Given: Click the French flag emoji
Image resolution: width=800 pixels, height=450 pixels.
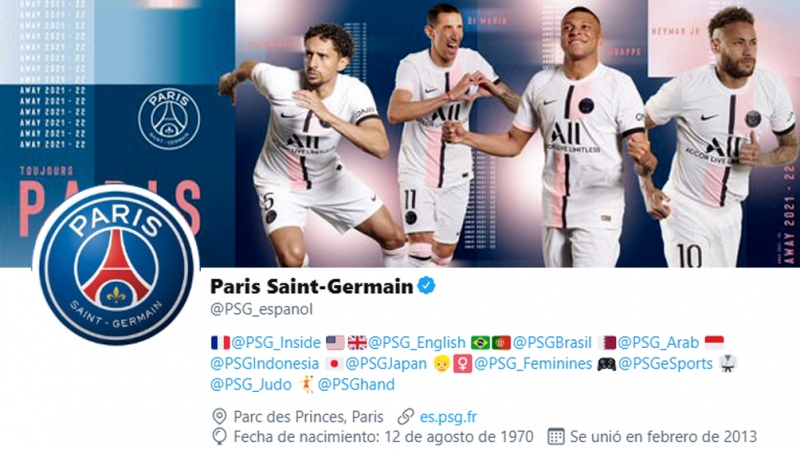Looking at the screenshot, I should (220, 342).
